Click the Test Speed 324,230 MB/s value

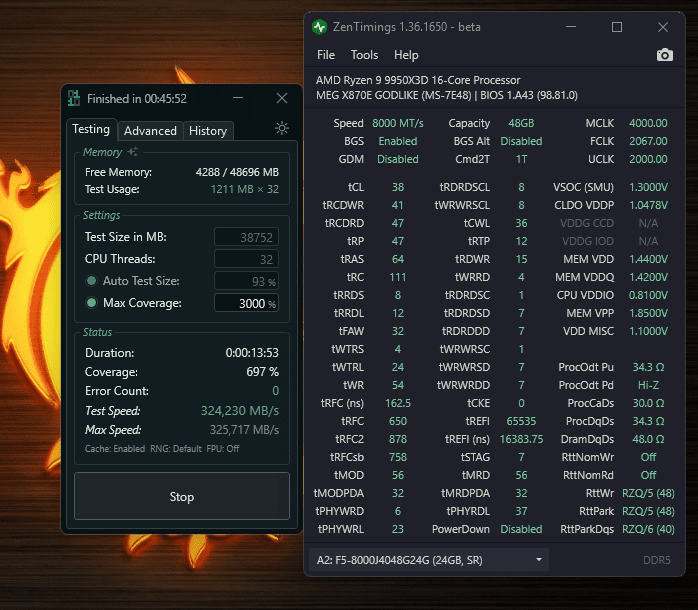click(239, 411)
